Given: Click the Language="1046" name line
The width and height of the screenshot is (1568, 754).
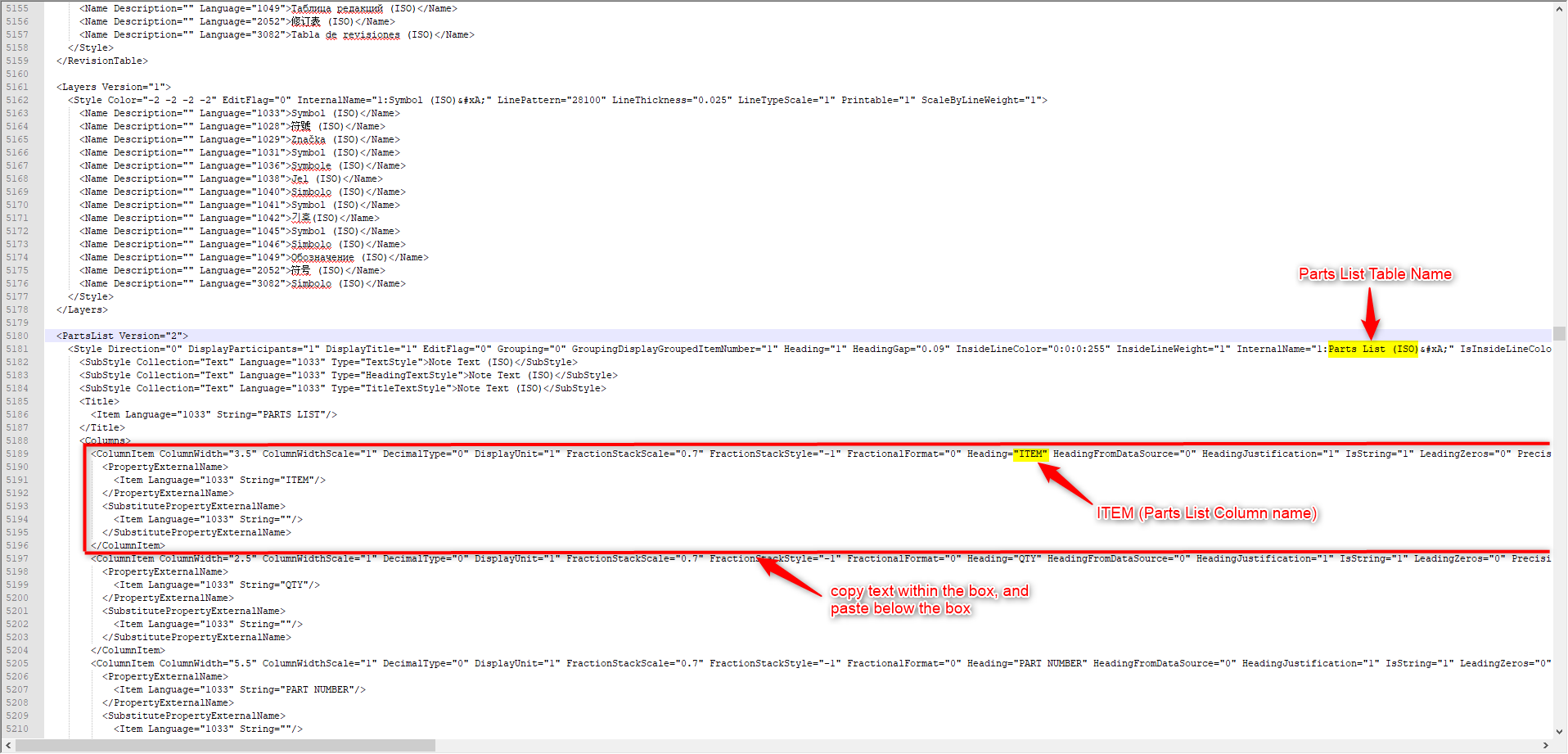Looking at the screenshot, I should 242,244.
